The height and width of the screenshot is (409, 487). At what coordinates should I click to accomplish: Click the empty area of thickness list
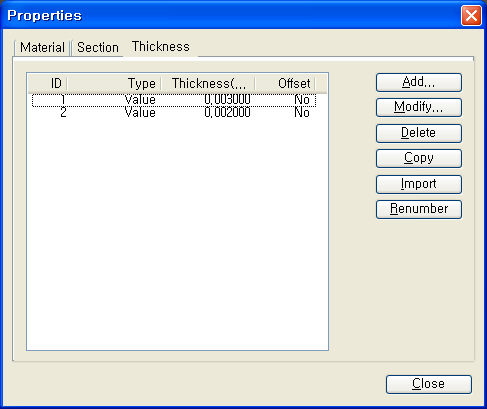click(x=177, y=233)
